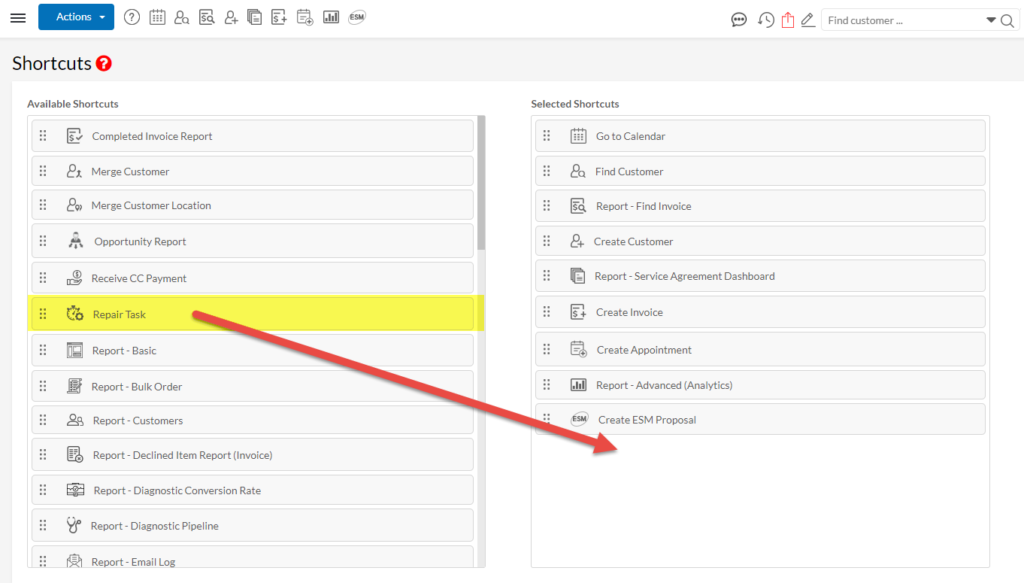Open the Create Appointment calendar-plus icon
Image resolution: width=1024 pixels, height=583 pixels.
(305, 16)
